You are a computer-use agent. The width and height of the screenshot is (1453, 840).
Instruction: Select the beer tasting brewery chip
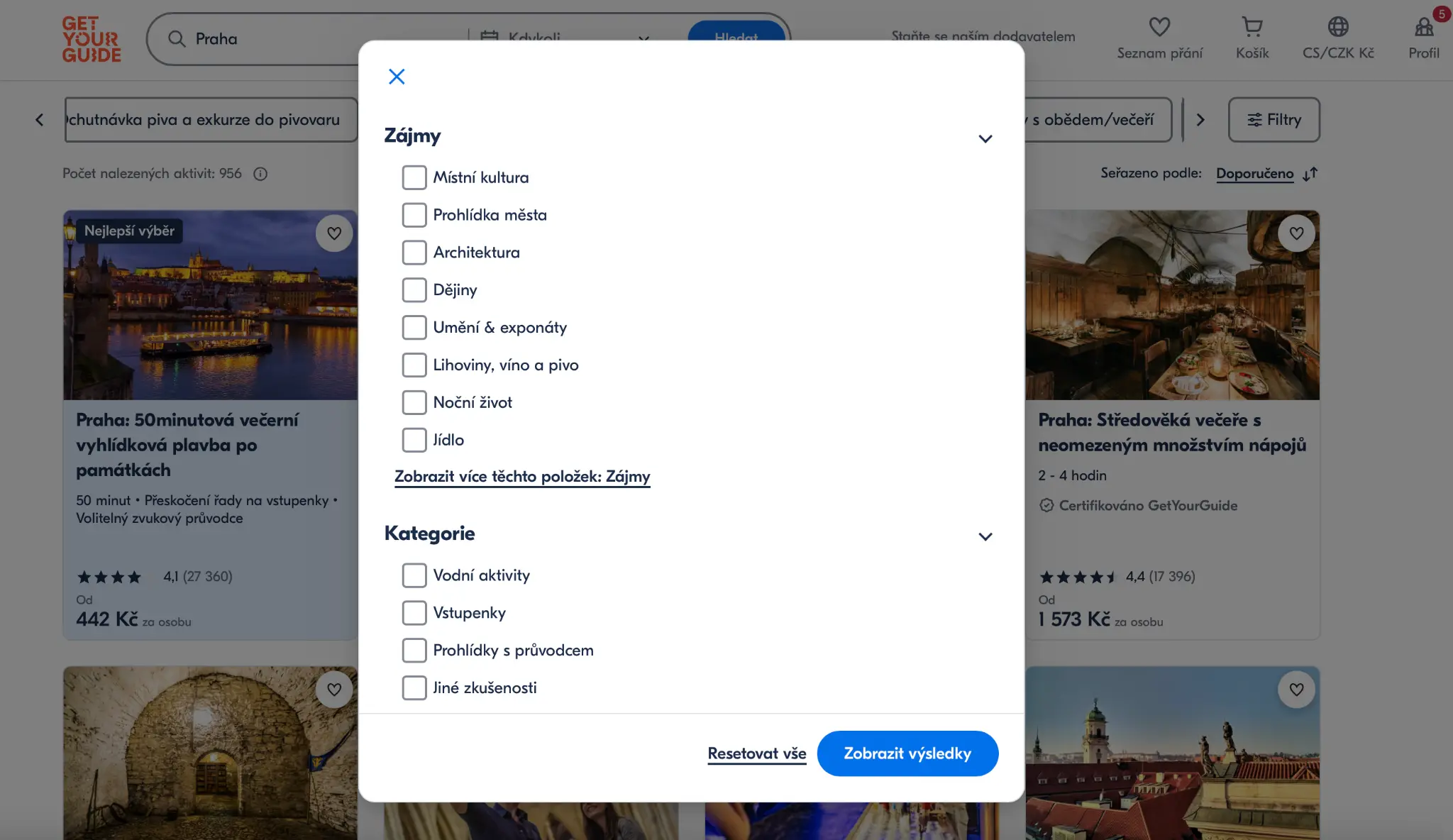point(211,120)
